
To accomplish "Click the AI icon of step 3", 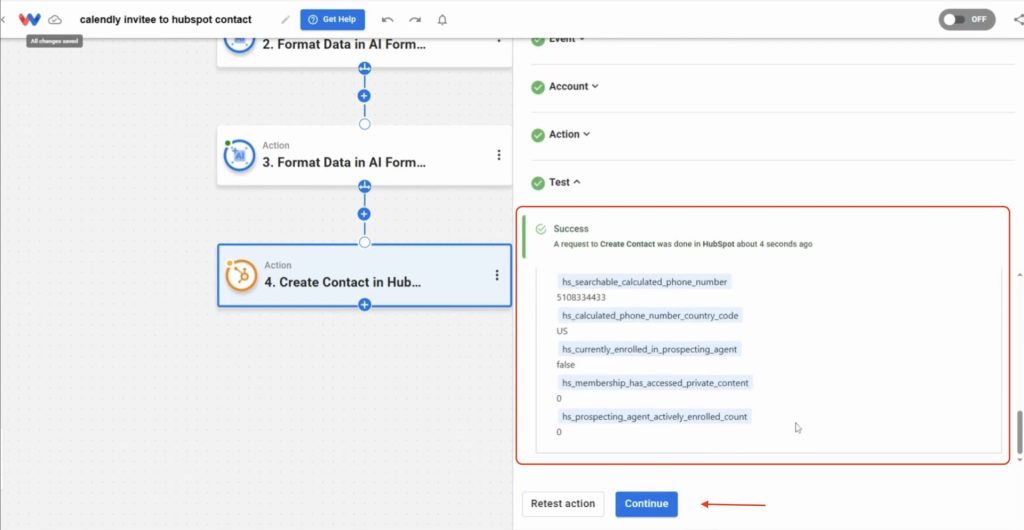I will pyautogui.click(x=240, y=155).
